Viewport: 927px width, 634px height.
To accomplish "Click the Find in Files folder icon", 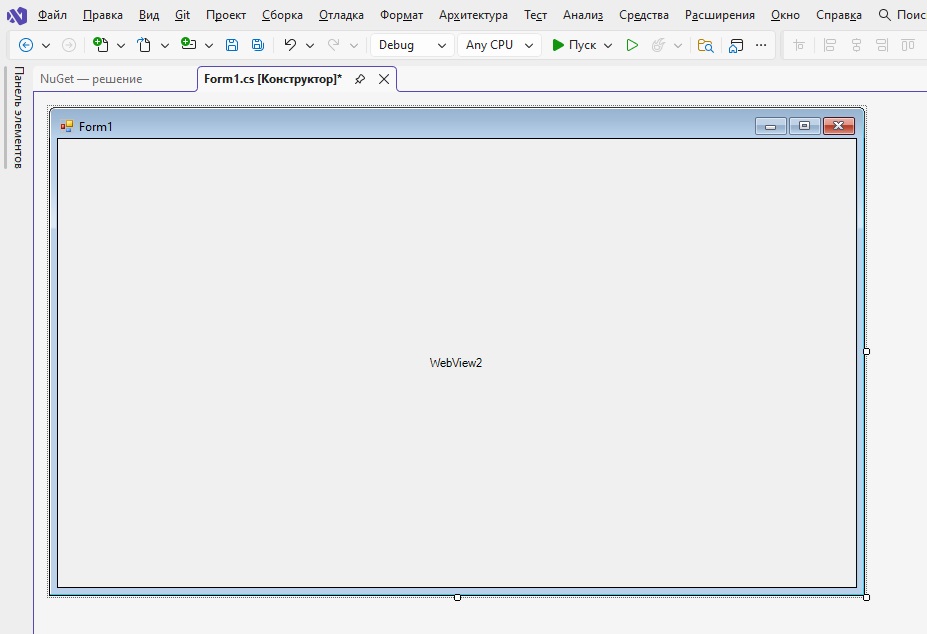I will click(x=706, y=45).
